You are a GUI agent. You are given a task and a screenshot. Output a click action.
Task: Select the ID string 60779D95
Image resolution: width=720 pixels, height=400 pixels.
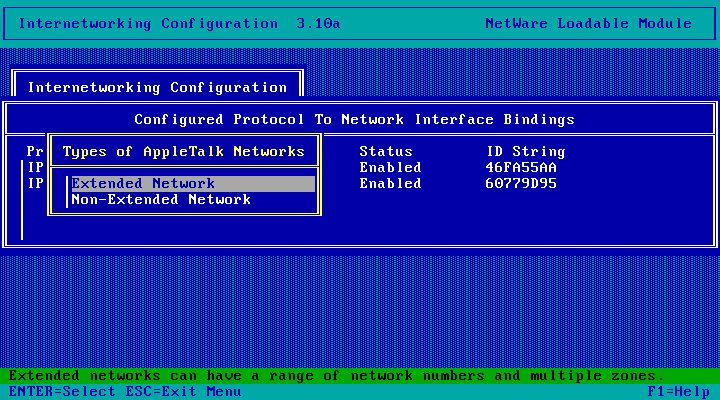(x=521, y=184)
